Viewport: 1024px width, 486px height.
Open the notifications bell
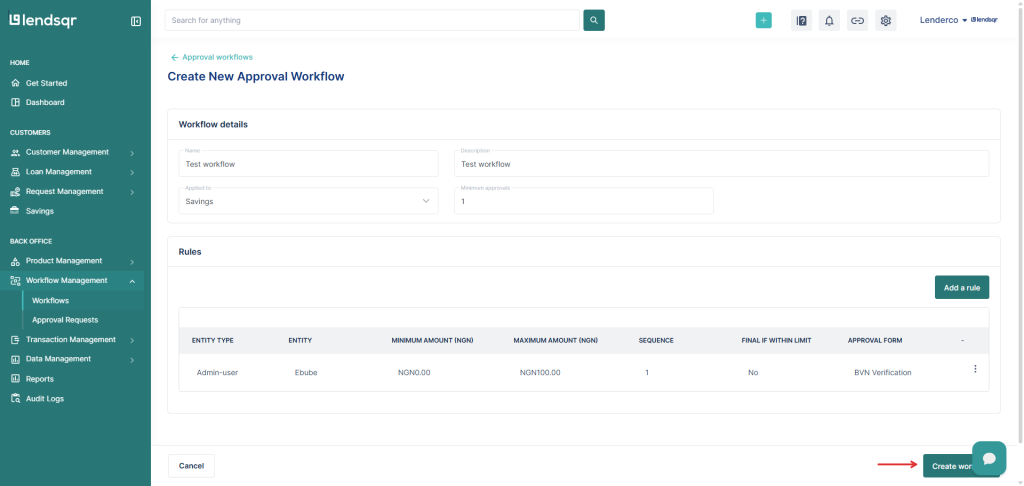[829, 20]
